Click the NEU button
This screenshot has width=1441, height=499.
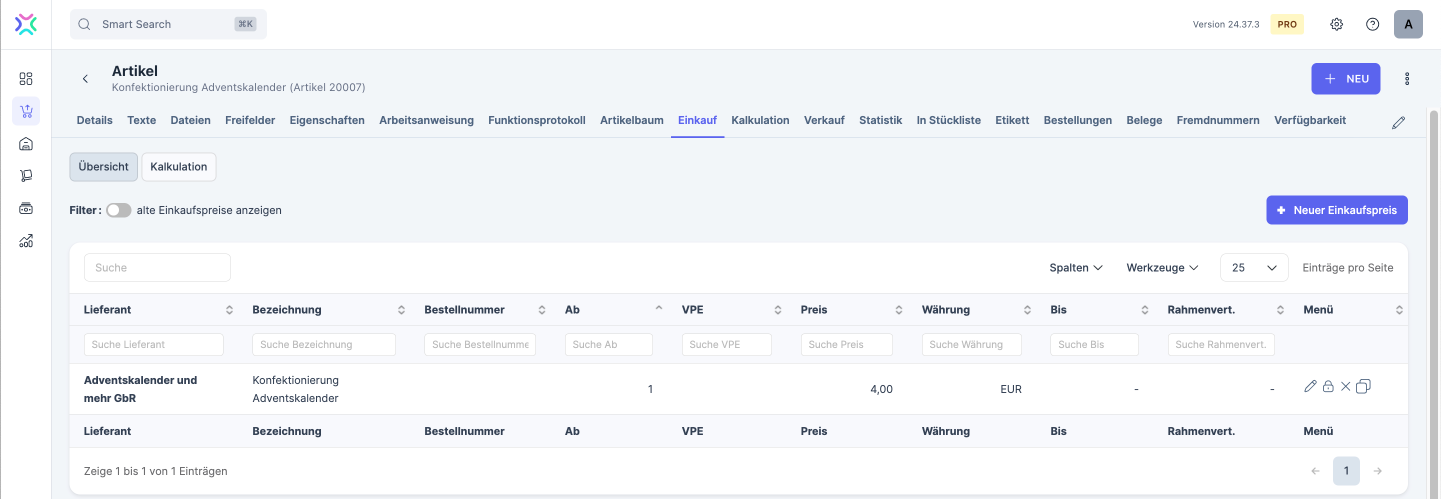pyautogui.click(x=1345, y=79)
